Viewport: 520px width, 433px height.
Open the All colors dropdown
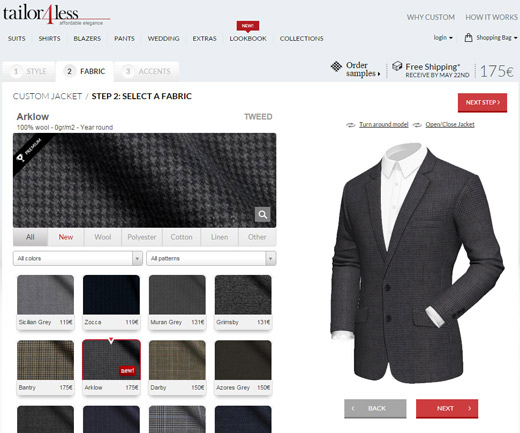pyautogui.click(x=78, y=258)
